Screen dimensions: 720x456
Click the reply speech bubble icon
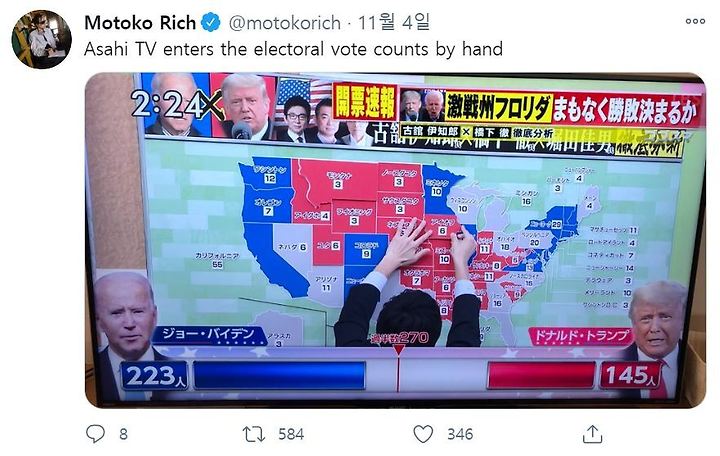96,433
